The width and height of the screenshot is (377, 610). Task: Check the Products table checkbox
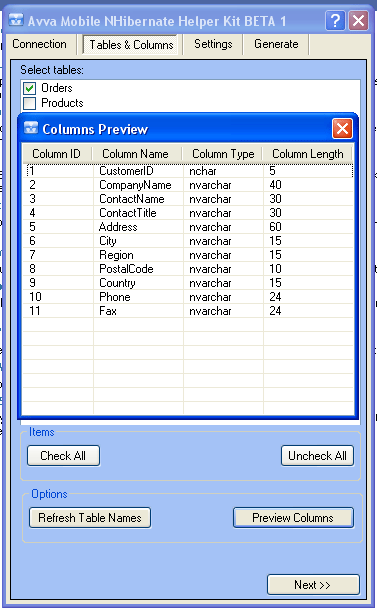click(30, 103)
